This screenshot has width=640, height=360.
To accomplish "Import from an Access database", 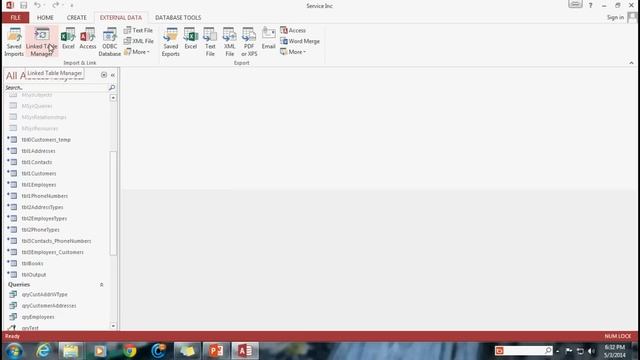I will click(88, 39).
